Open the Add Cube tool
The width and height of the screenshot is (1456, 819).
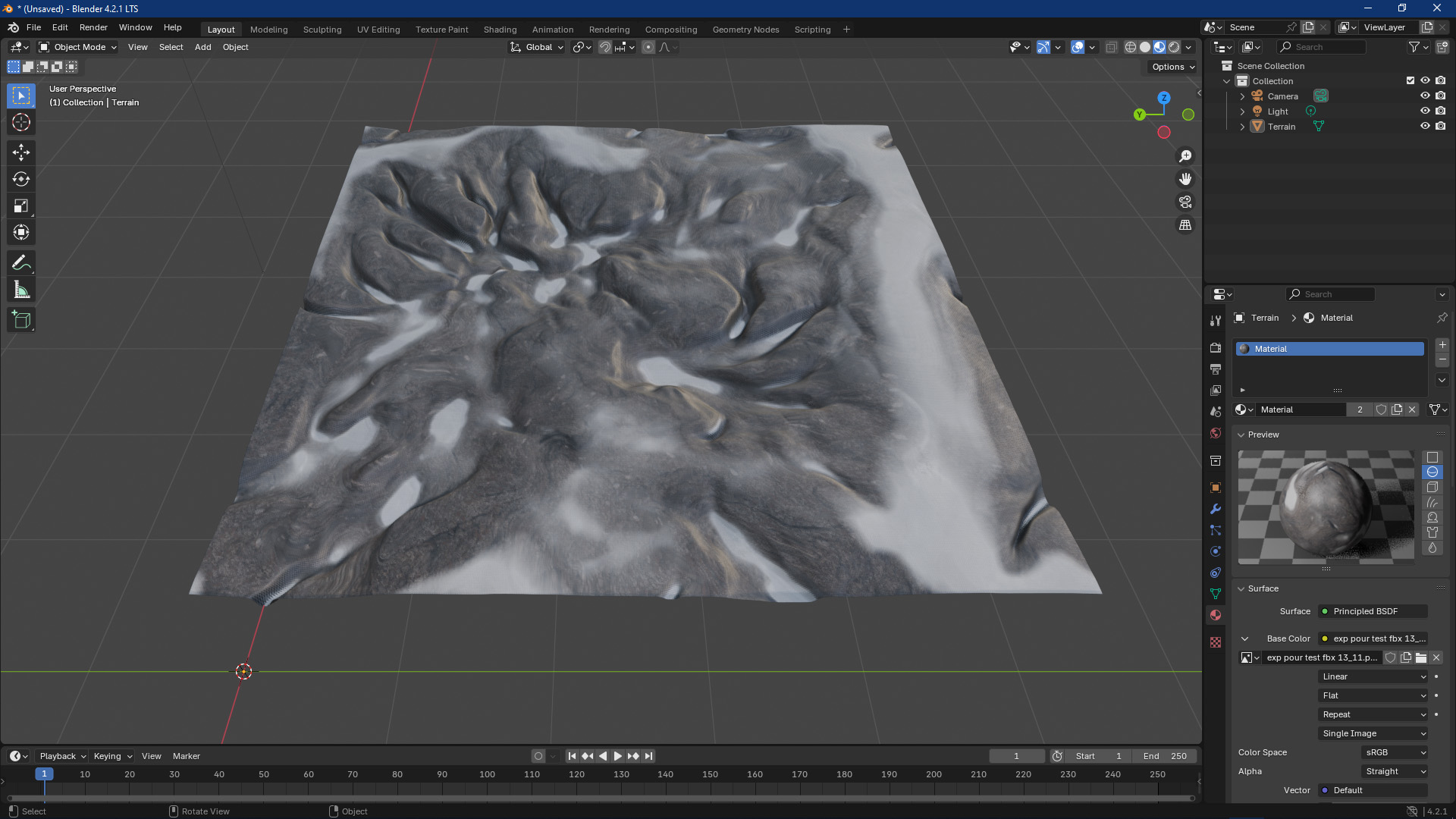[21, 319]
